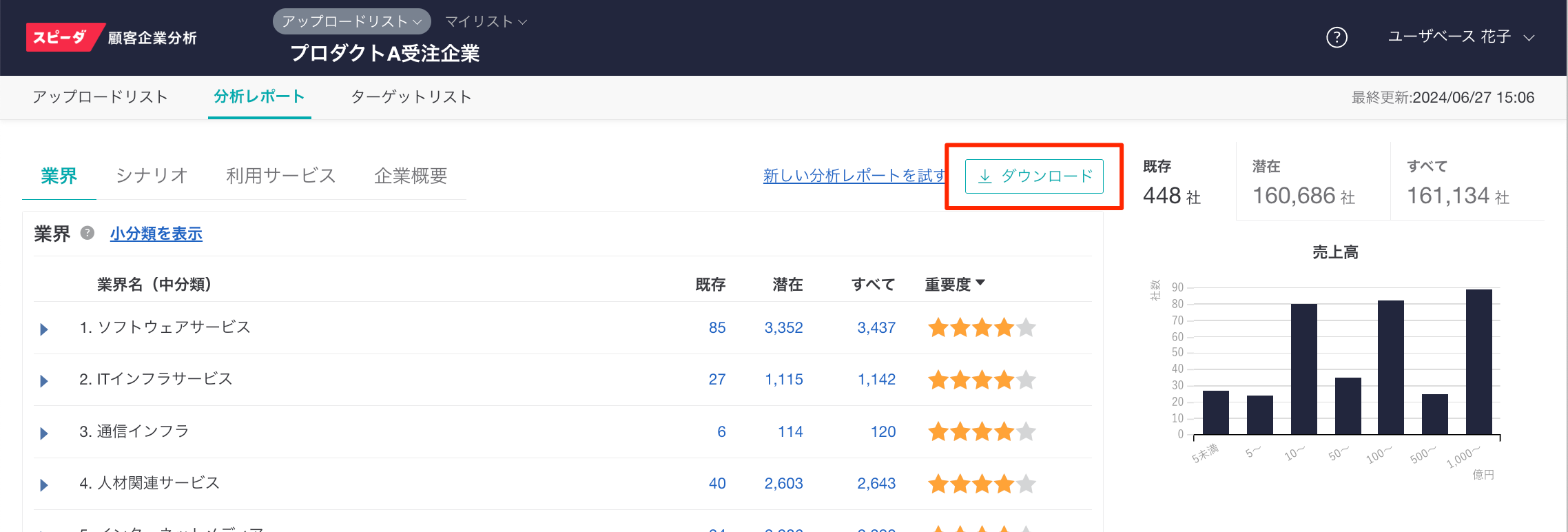This screenshot has width=1568, height=532.
Task: Click the SPEEDA logo in header
Action: click(x=62, y=37)
